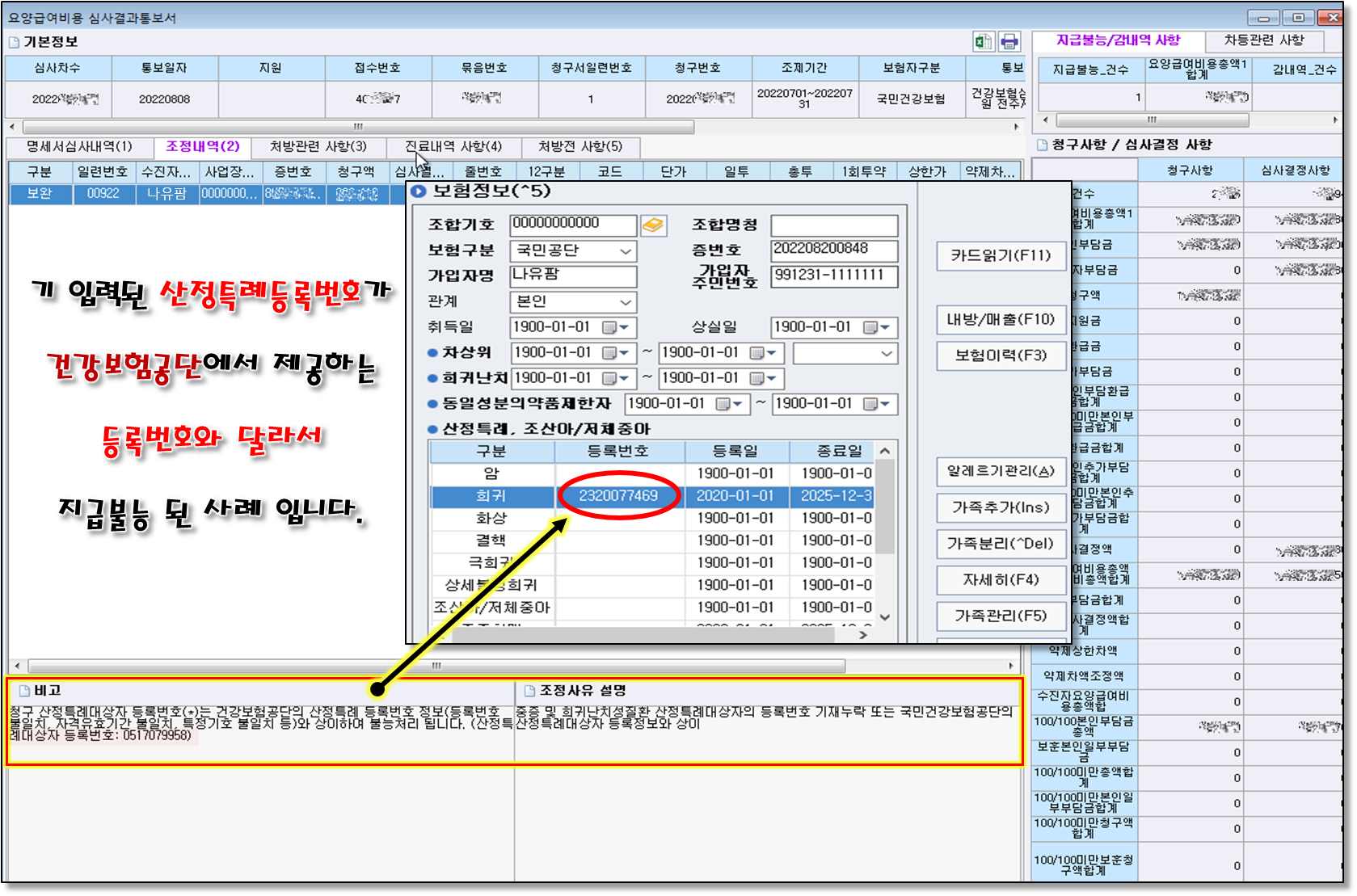The image size is (1357, 896).
Task: Click calendar icon in 차상위 start date
Action: 610,353
